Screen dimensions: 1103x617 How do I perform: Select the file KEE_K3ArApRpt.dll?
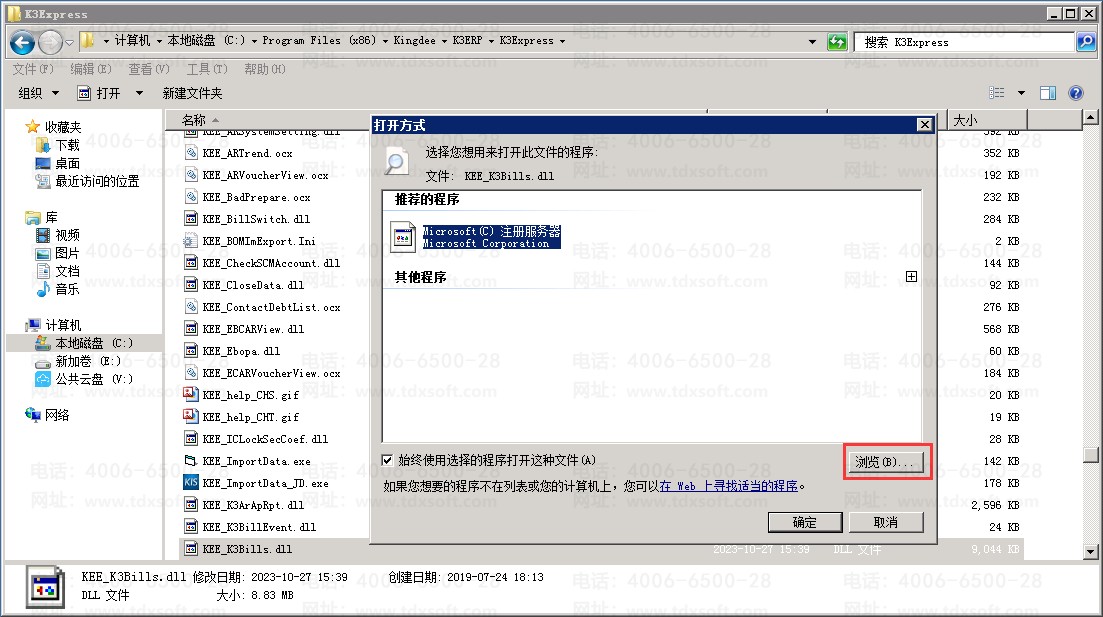tap(253, 505)
